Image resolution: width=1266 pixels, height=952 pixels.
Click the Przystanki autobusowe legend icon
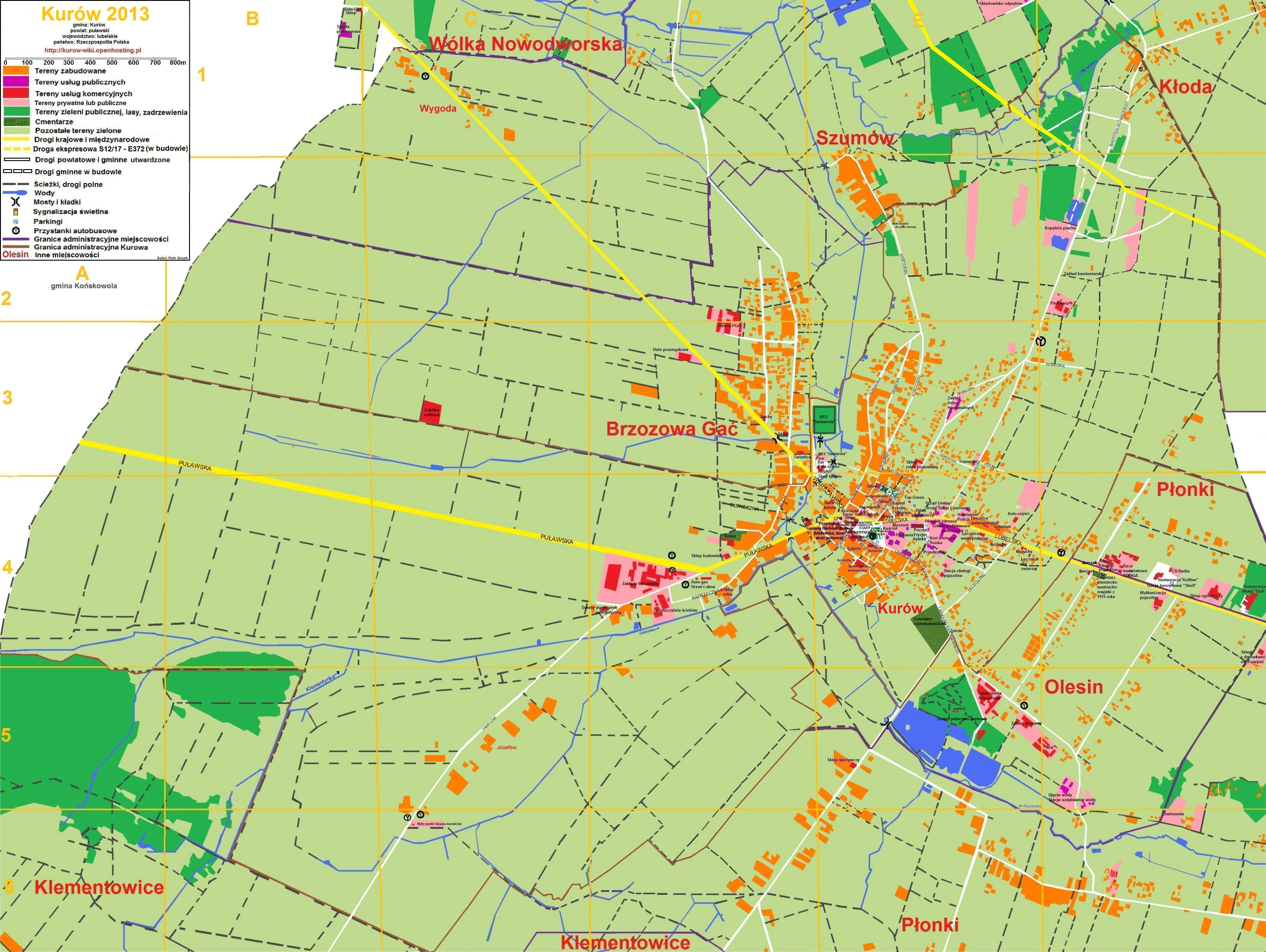click(15, 231)
